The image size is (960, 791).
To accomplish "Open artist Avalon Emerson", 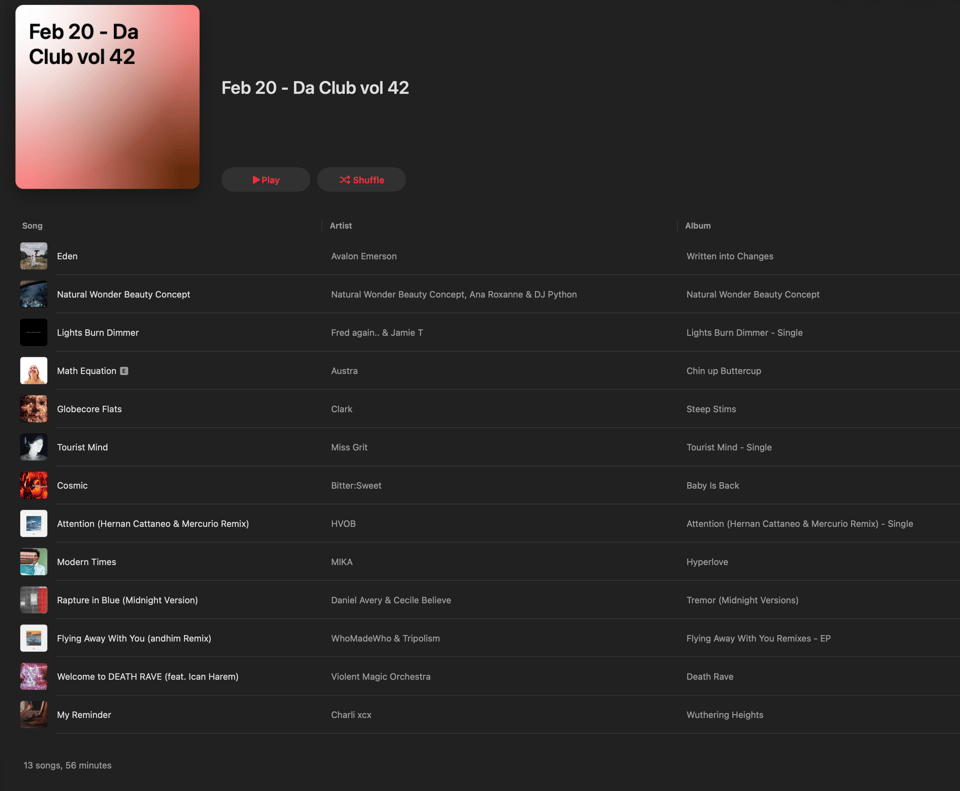I will click(x=364, y=256).
